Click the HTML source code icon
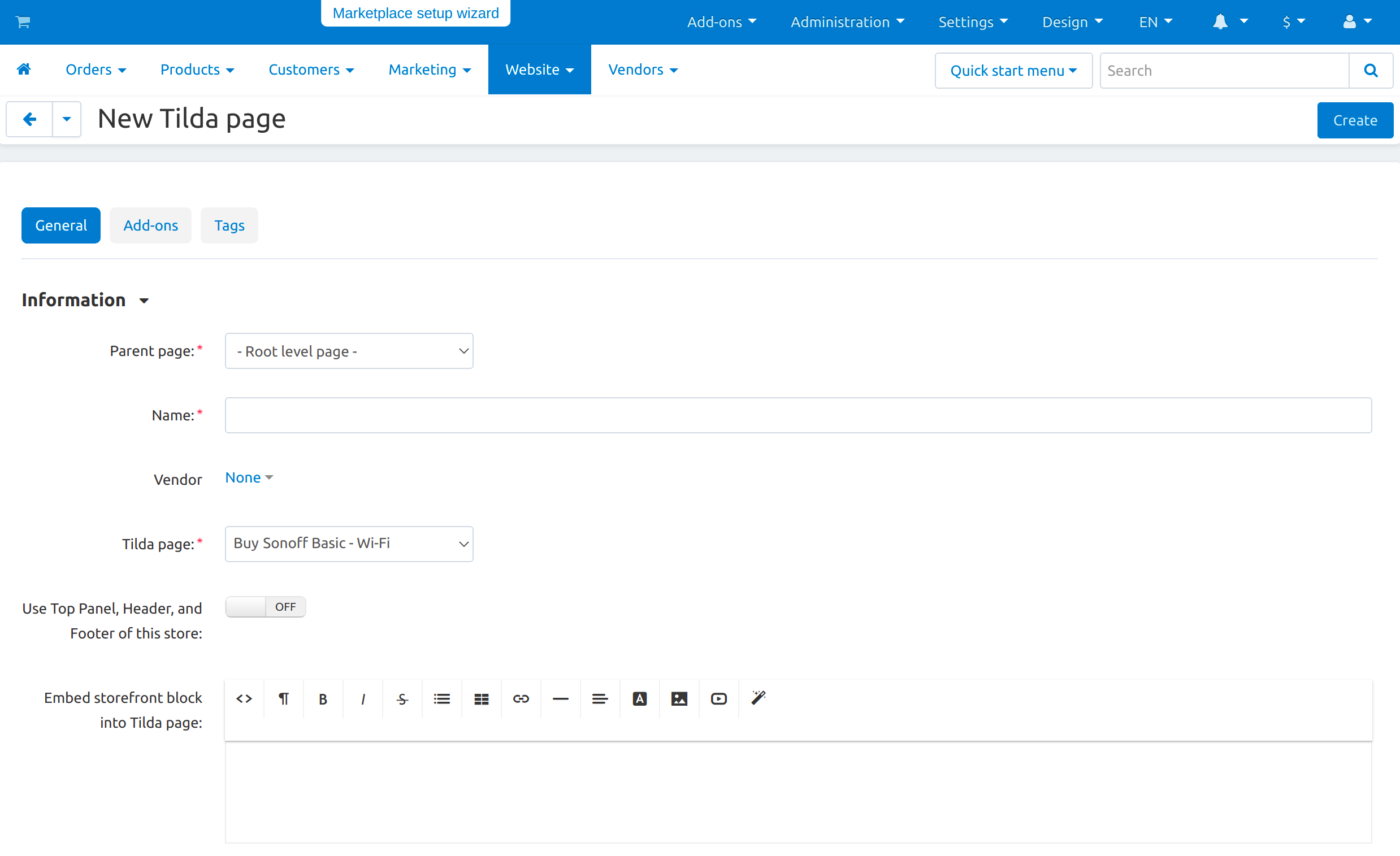The width and height of the screenshot is (1400, 856). tap(244, 698)
